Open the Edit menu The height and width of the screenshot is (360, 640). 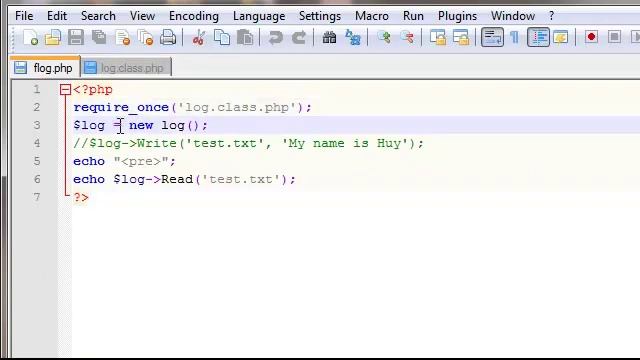pos(57,16)
